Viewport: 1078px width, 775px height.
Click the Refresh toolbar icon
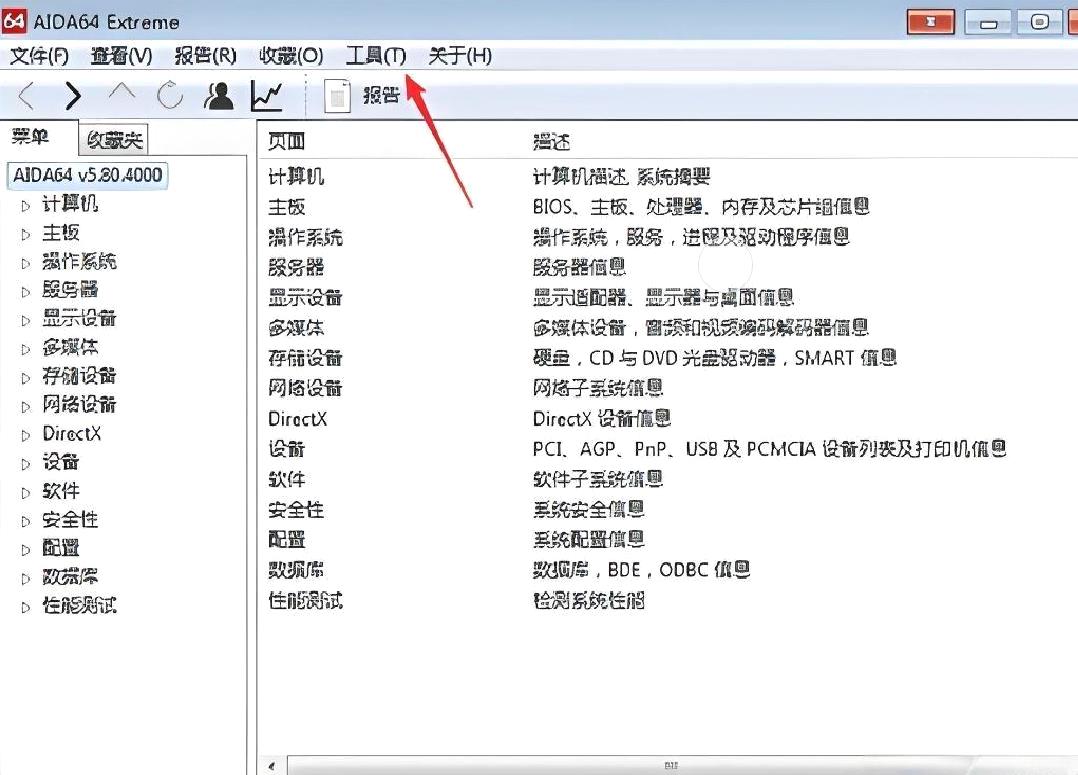coord(169,96)
